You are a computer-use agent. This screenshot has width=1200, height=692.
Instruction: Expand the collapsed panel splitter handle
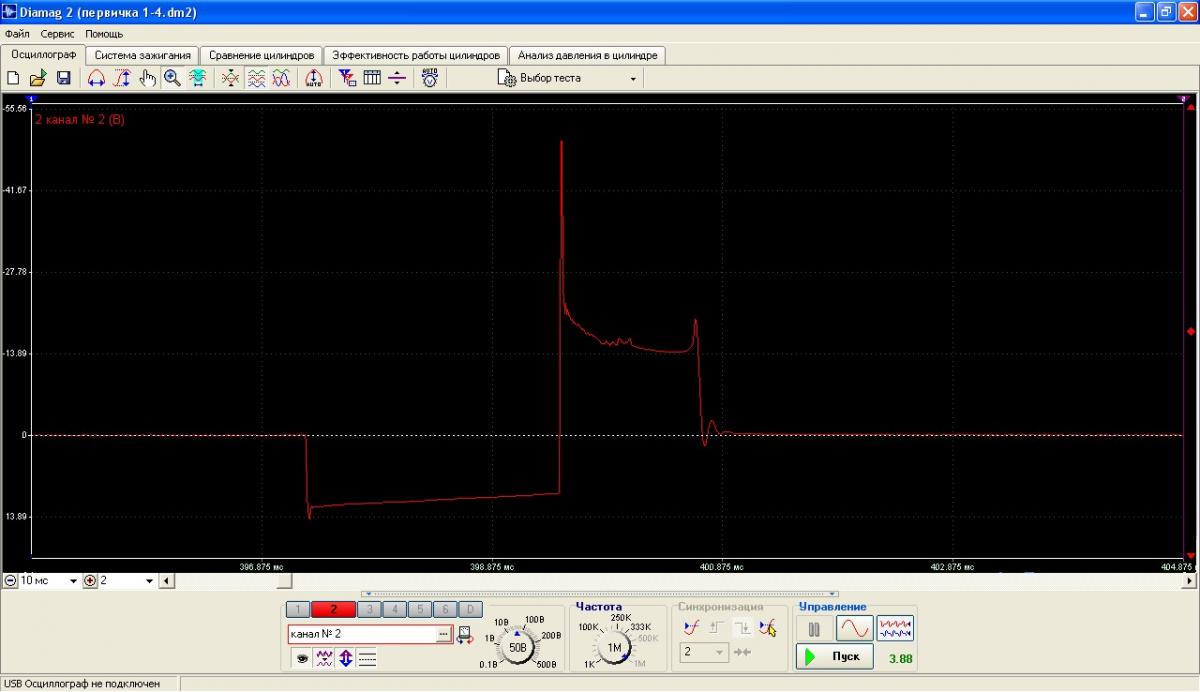(600, 594)
